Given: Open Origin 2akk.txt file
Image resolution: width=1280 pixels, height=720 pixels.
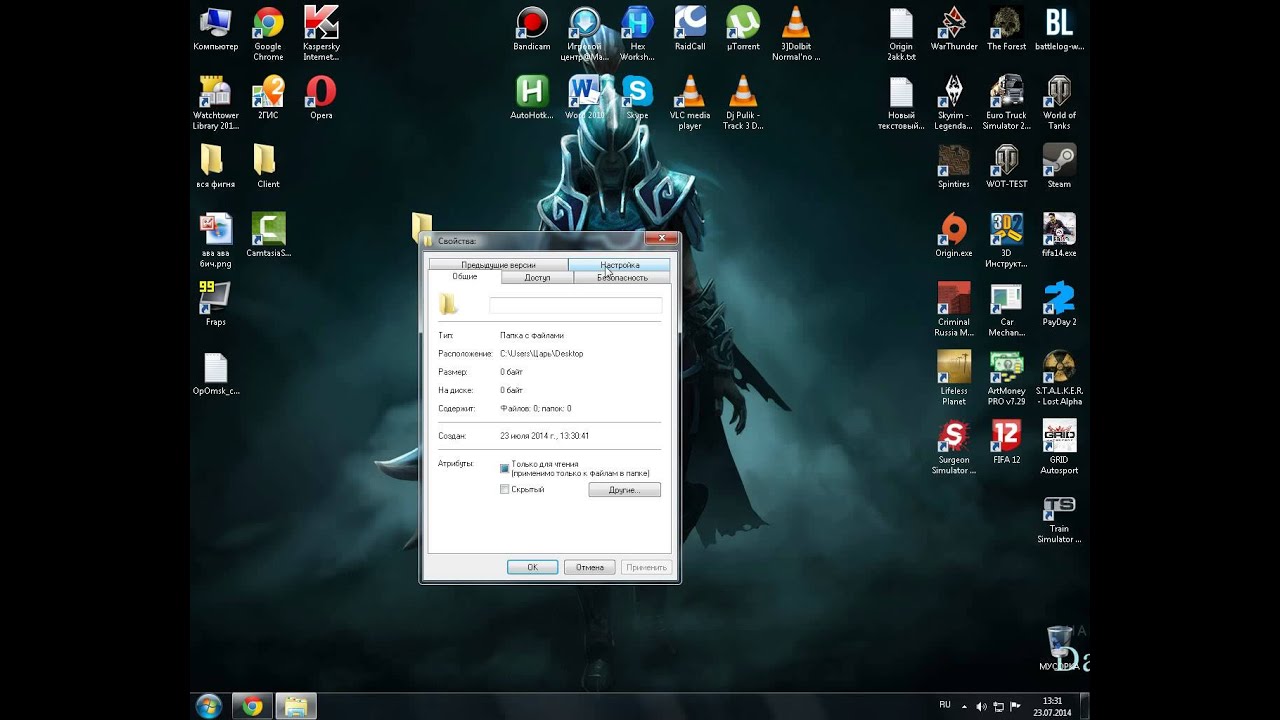Looking at the screenshot, I should point(901,34).
